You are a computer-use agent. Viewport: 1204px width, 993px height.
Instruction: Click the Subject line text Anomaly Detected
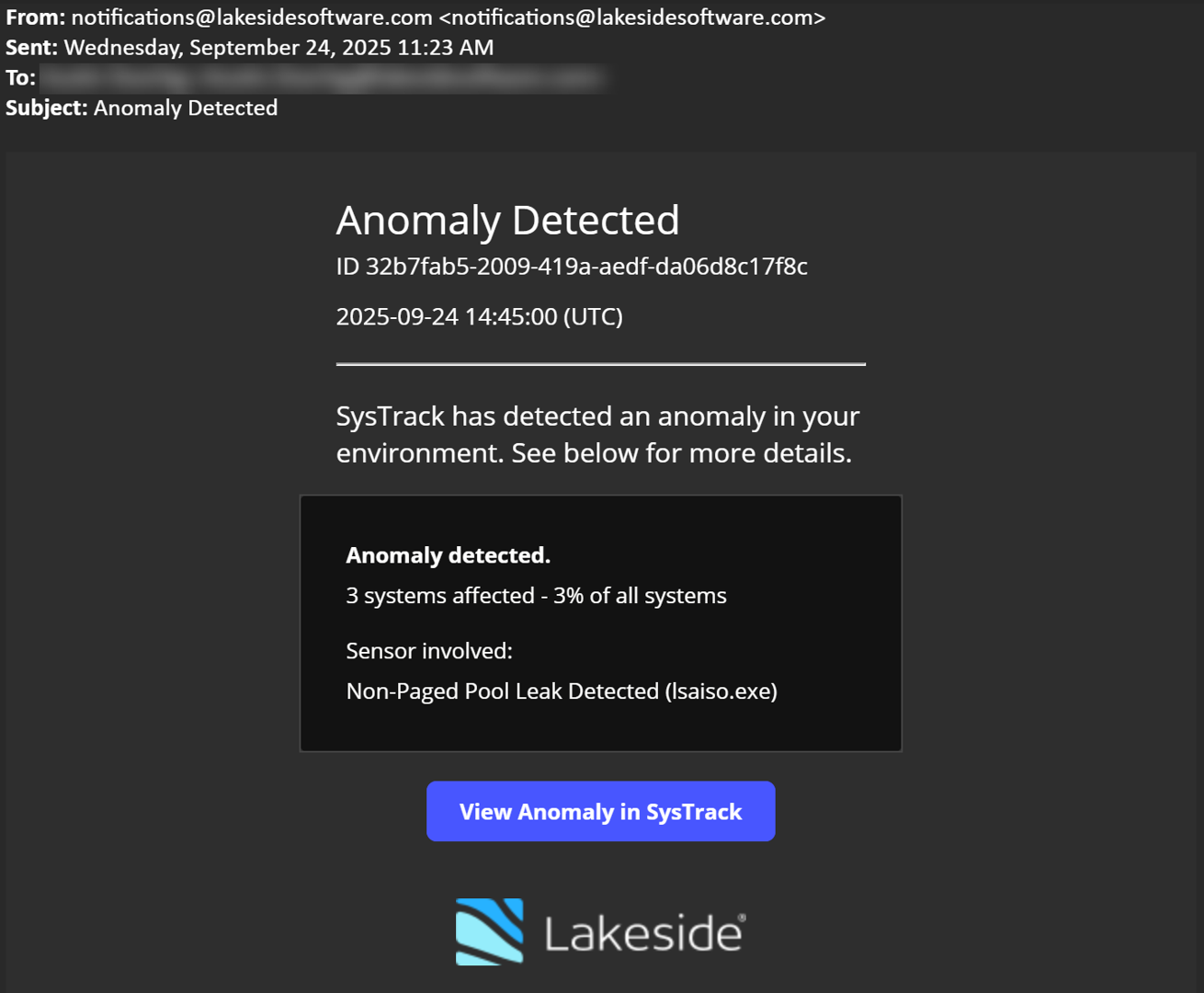click(186, 108)
